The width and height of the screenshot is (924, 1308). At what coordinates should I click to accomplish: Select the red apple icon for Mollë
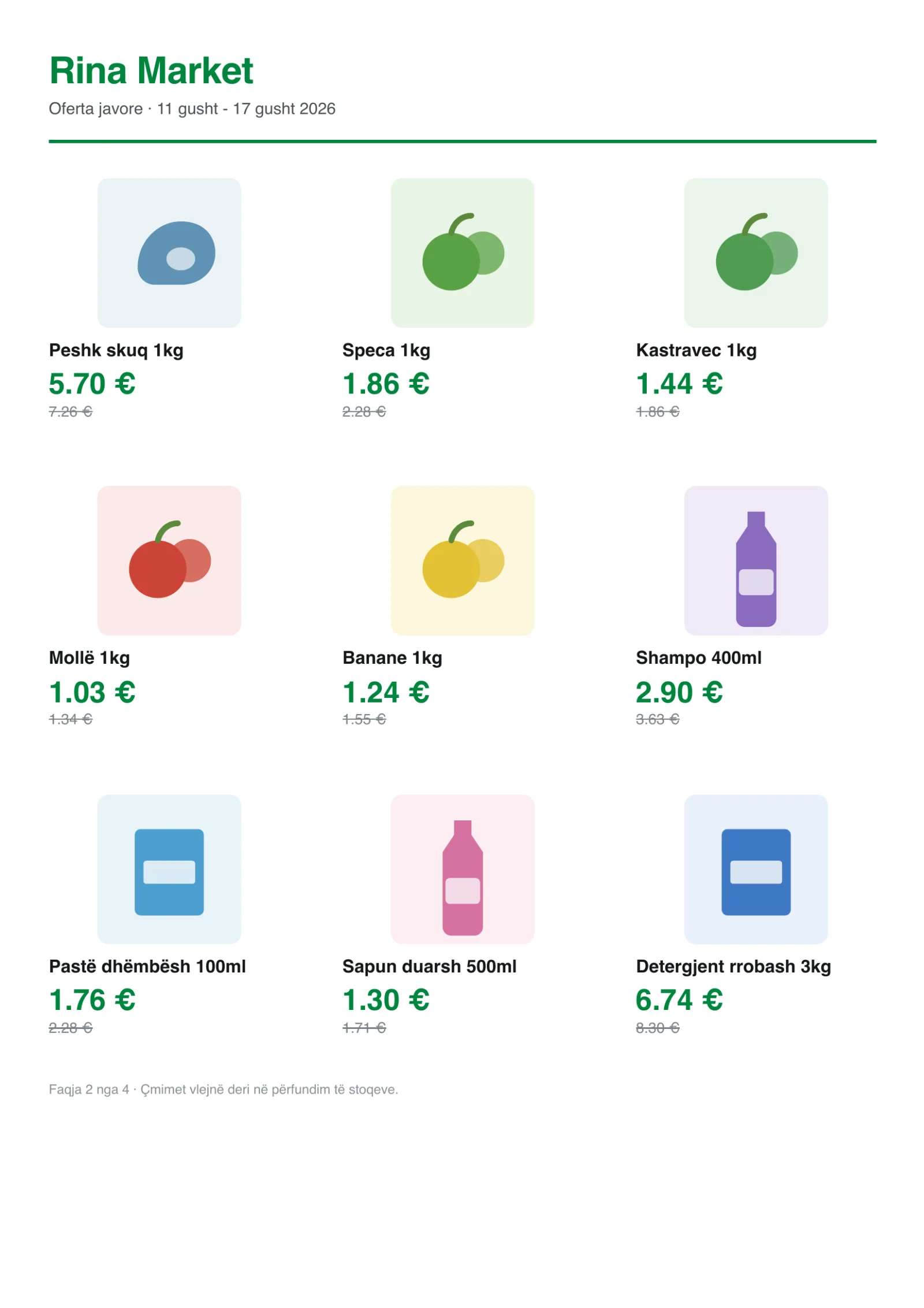click(170, 559)
